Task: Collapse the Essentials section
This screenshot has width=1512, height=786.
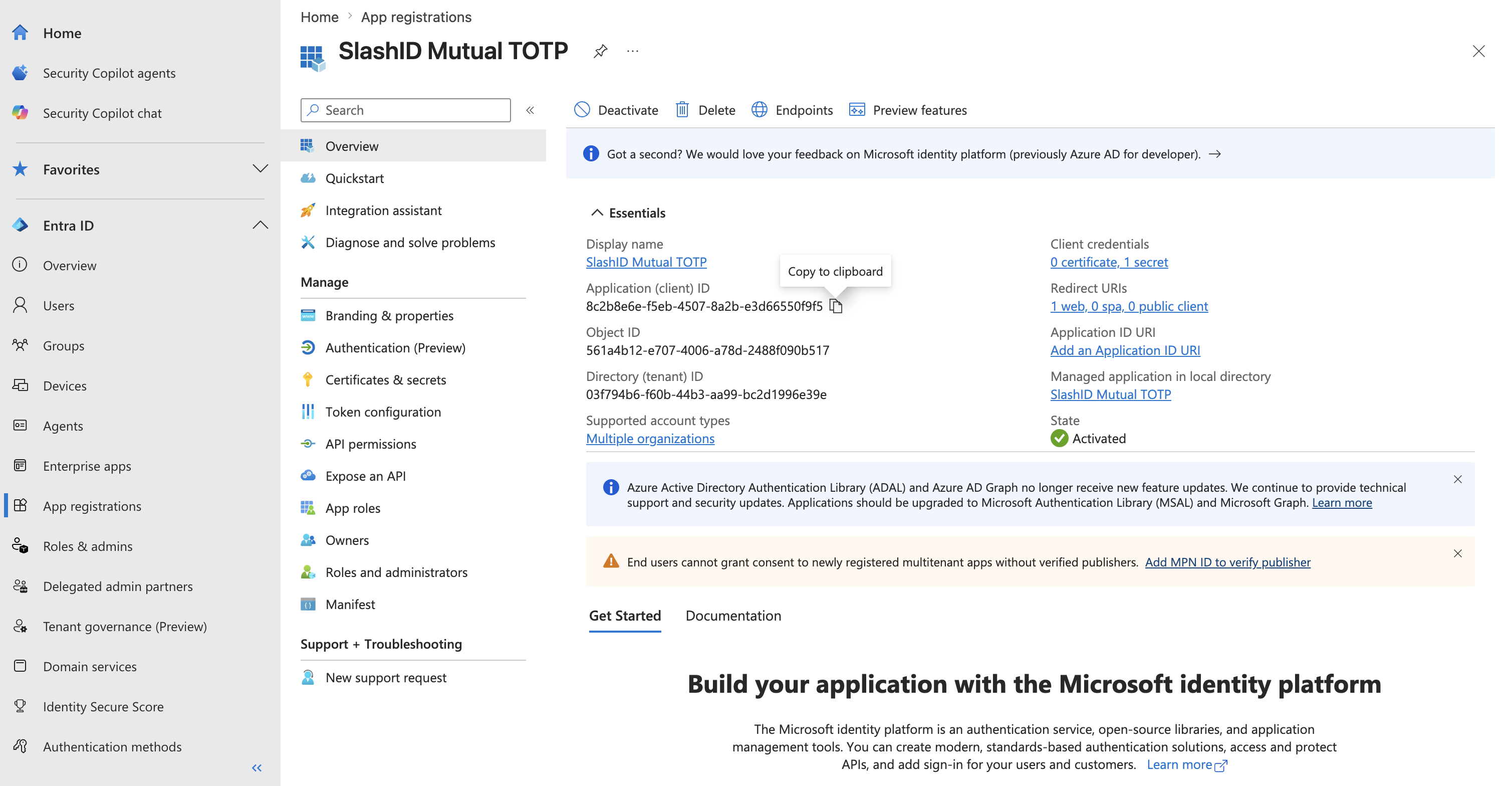Action: pyautogui.click(x=597, y=213)
